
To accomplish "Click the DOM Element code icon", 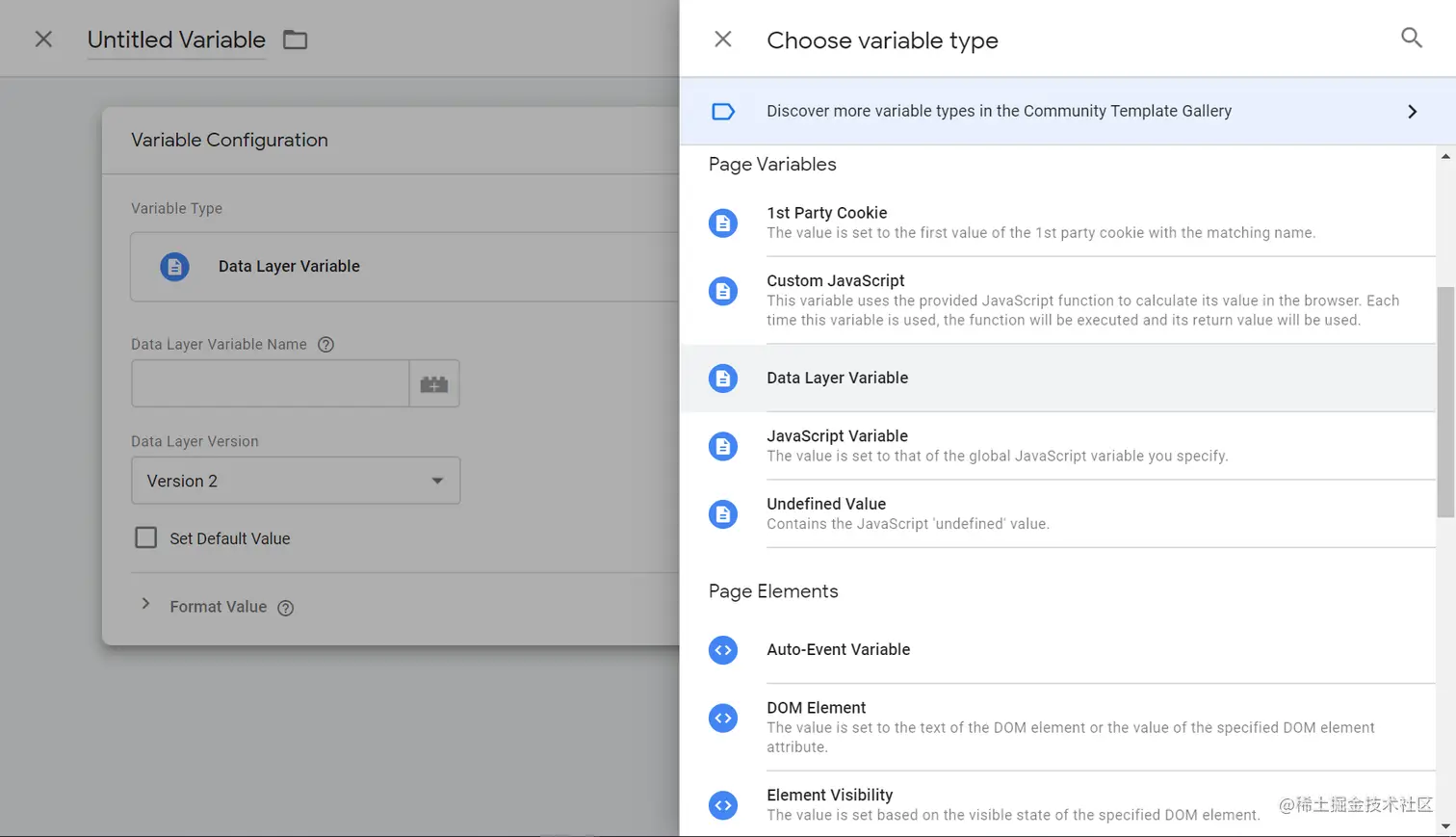I will pyautogui.click(x=723, y=718).
